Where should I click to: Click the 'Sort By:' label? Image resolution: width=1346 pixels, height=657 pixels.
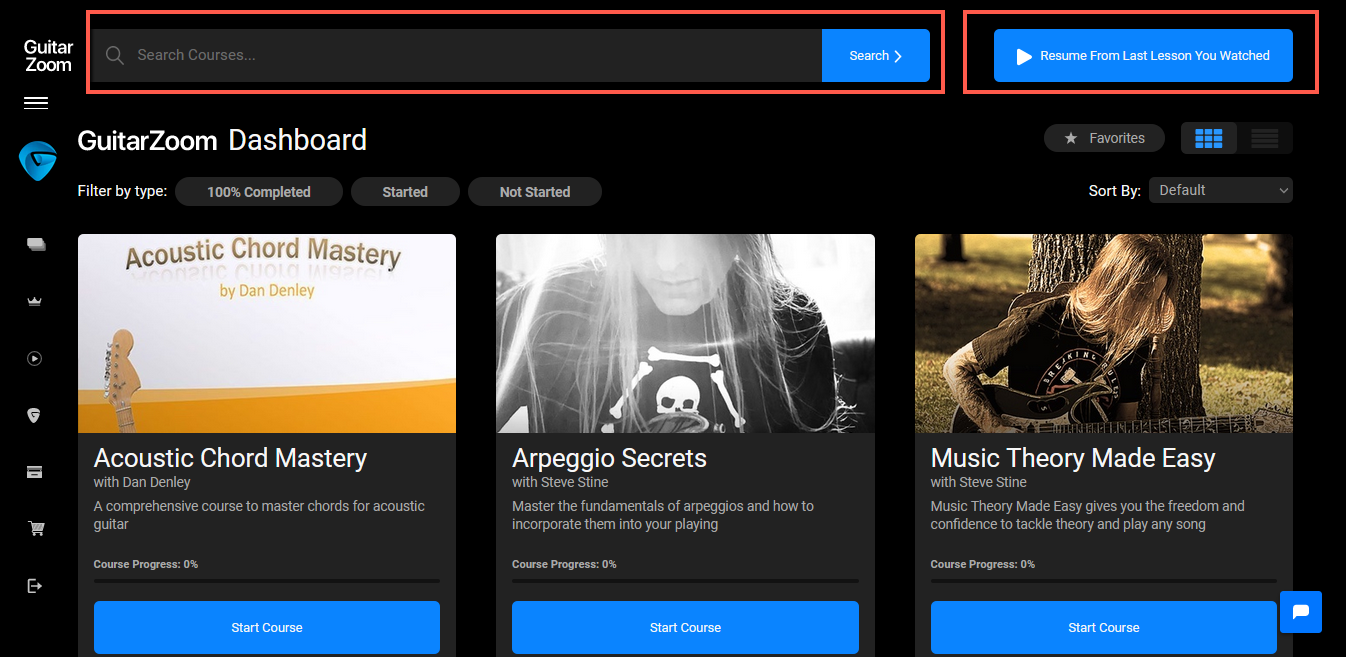(1115, 191)
